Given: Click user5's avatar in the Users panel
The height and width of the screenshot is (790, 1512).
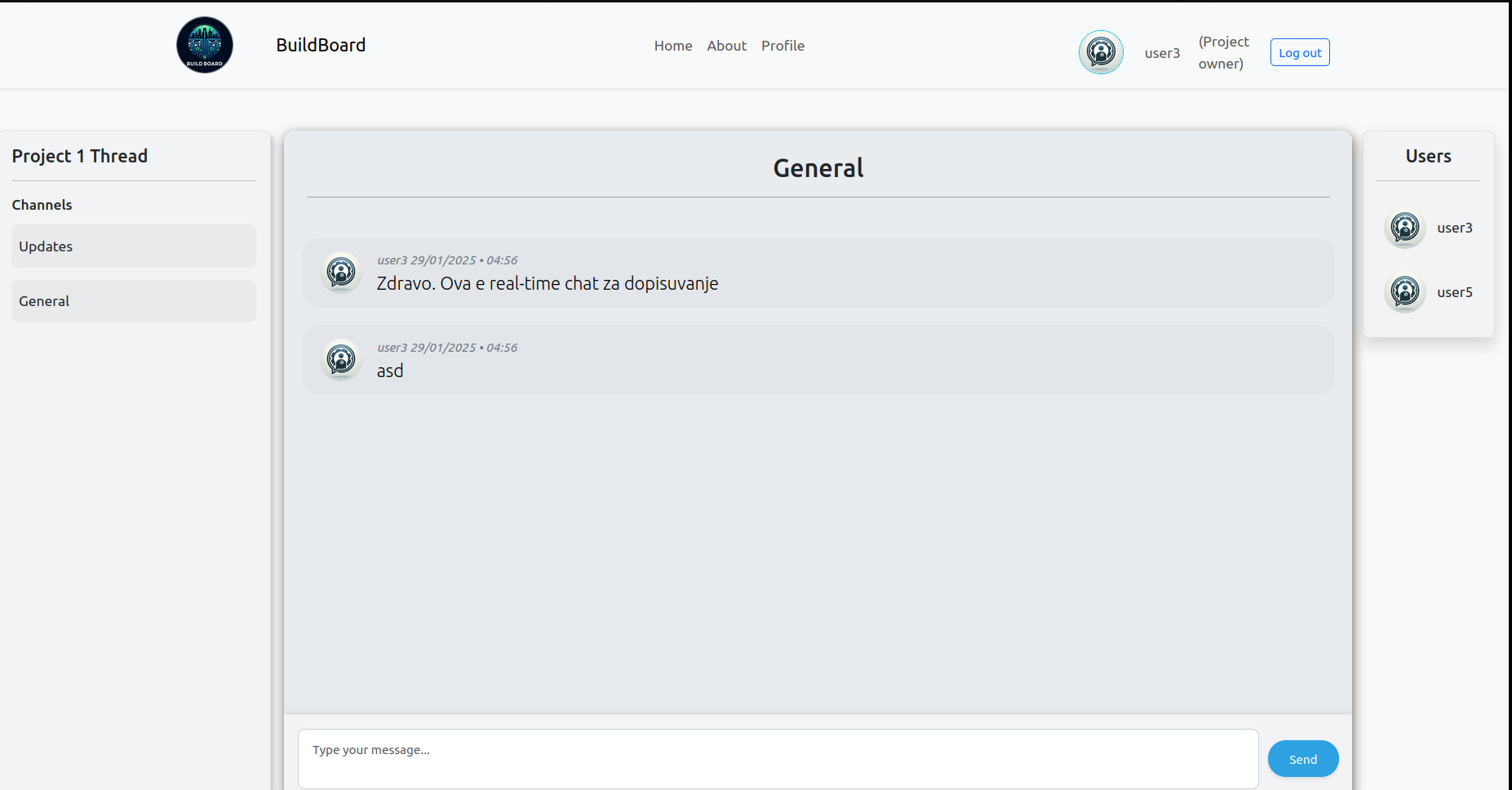Looking at the screenshot, I should point(1404,292).
